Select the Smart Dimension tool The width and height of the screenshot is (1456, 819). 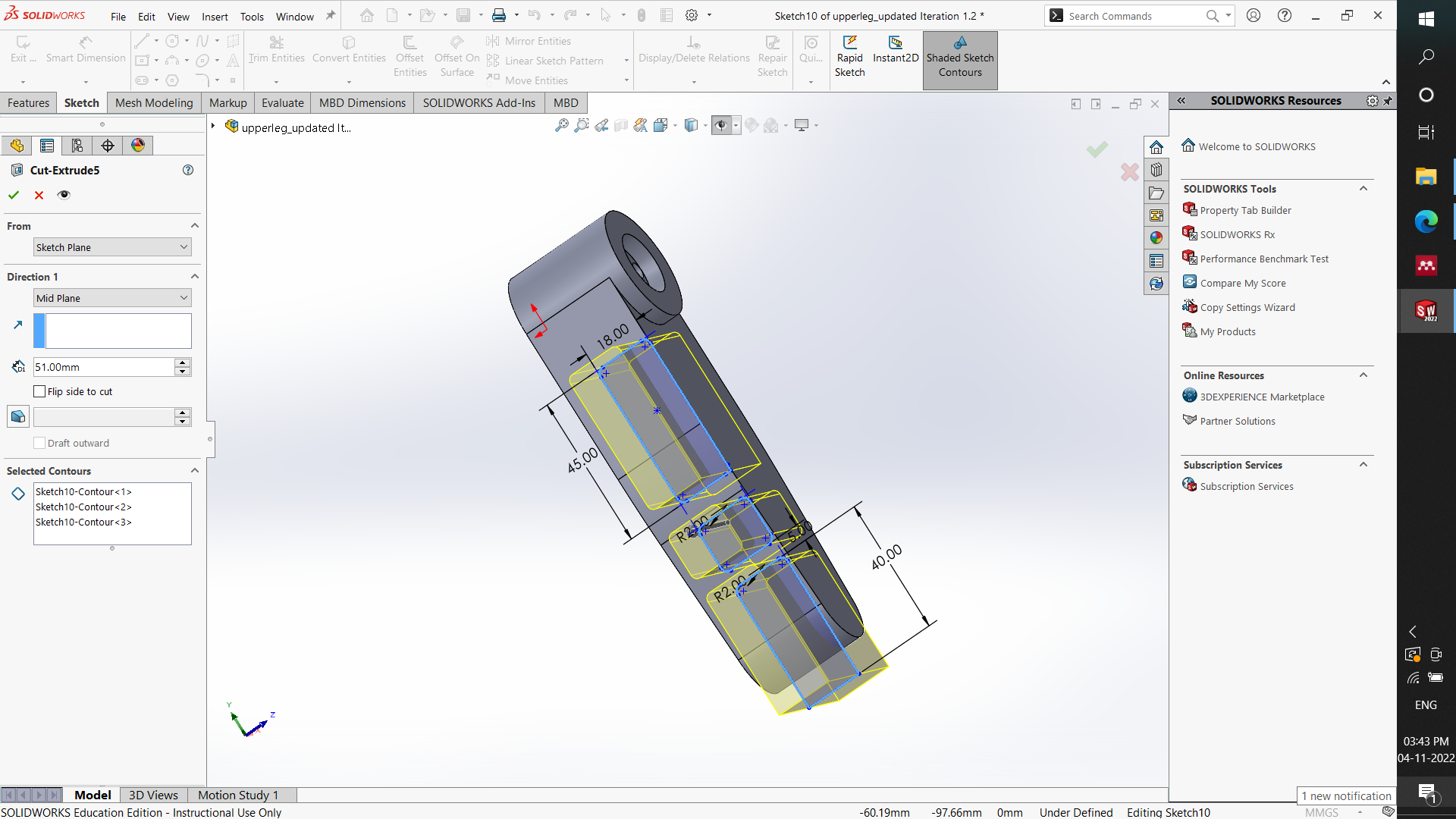click(x=85, y=50)
